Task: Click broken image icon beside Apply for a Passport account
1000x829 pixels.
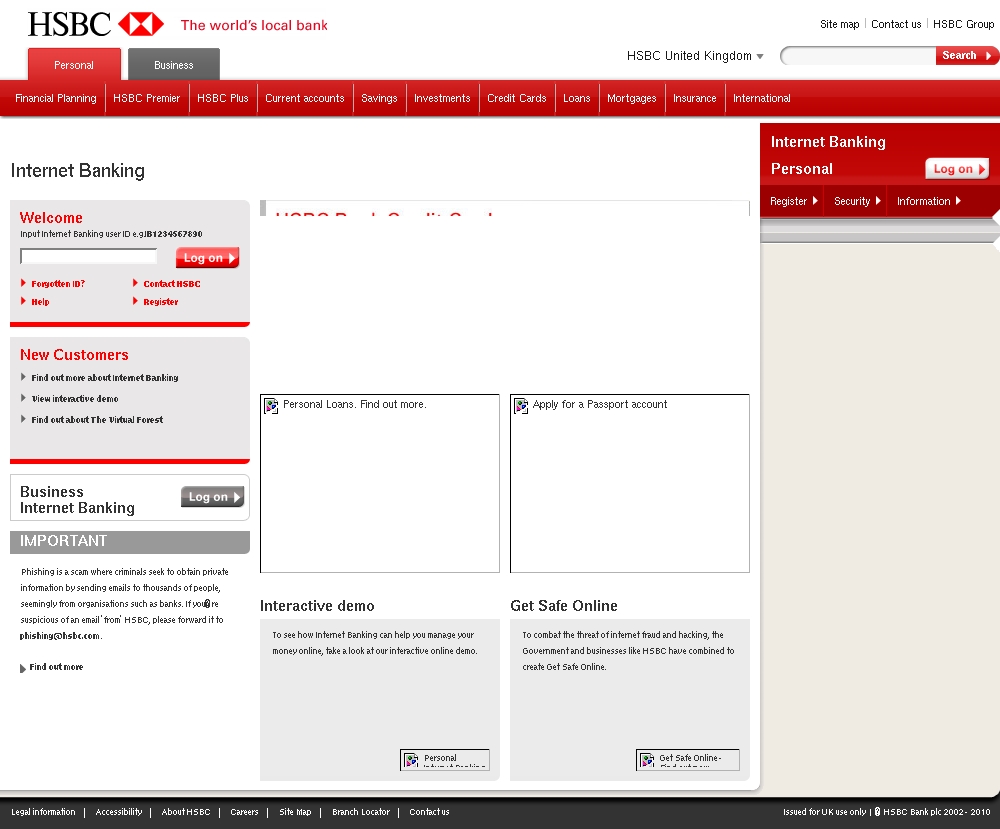Action: pos(521,406)
